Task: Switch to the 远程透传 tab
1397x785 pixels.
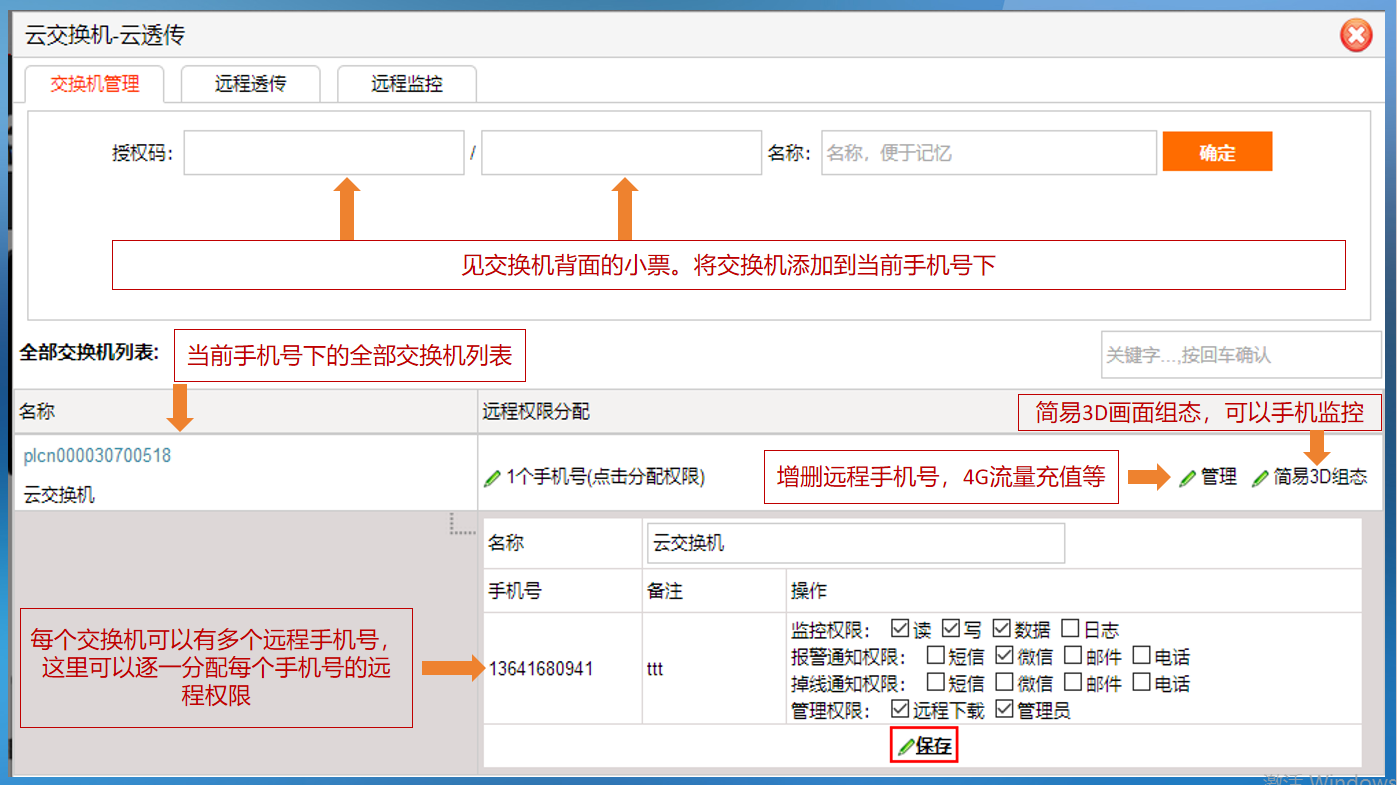Action: [x=250, y=84]
